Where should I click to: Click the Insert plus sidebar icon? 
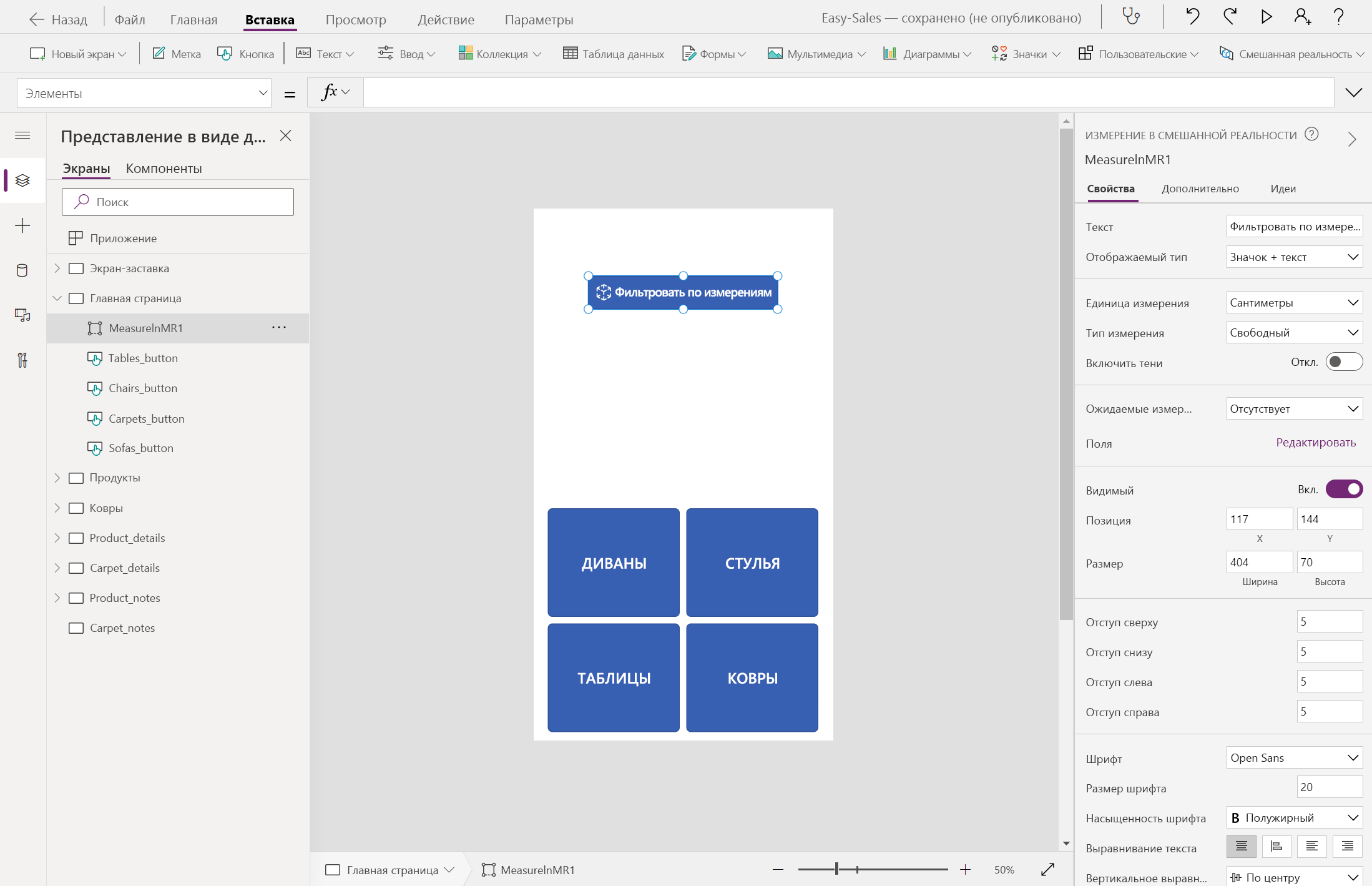[x=22, y=225]
